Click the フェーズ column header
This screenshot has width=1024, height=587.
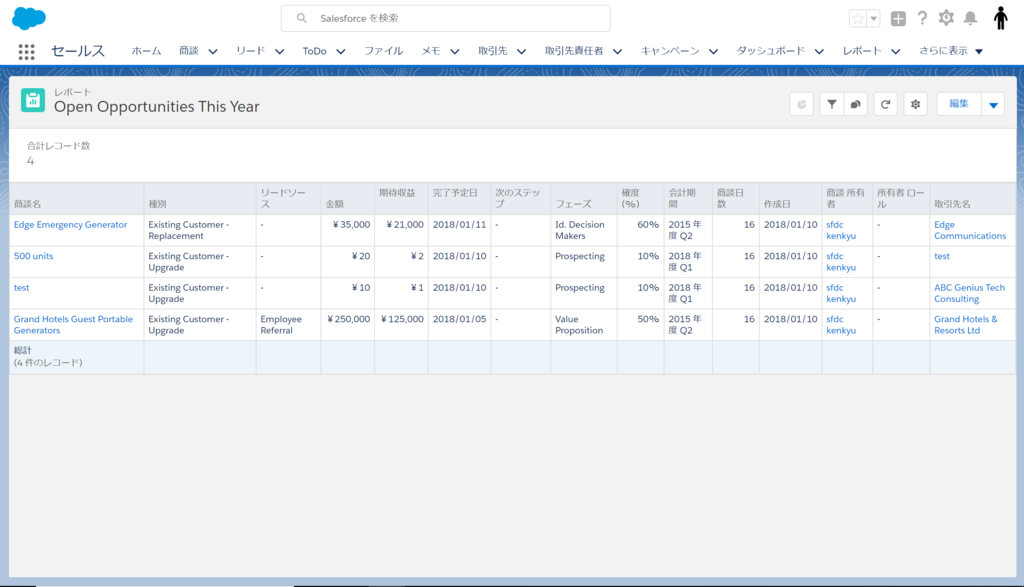pyautogui.click(x=584, y=199)
